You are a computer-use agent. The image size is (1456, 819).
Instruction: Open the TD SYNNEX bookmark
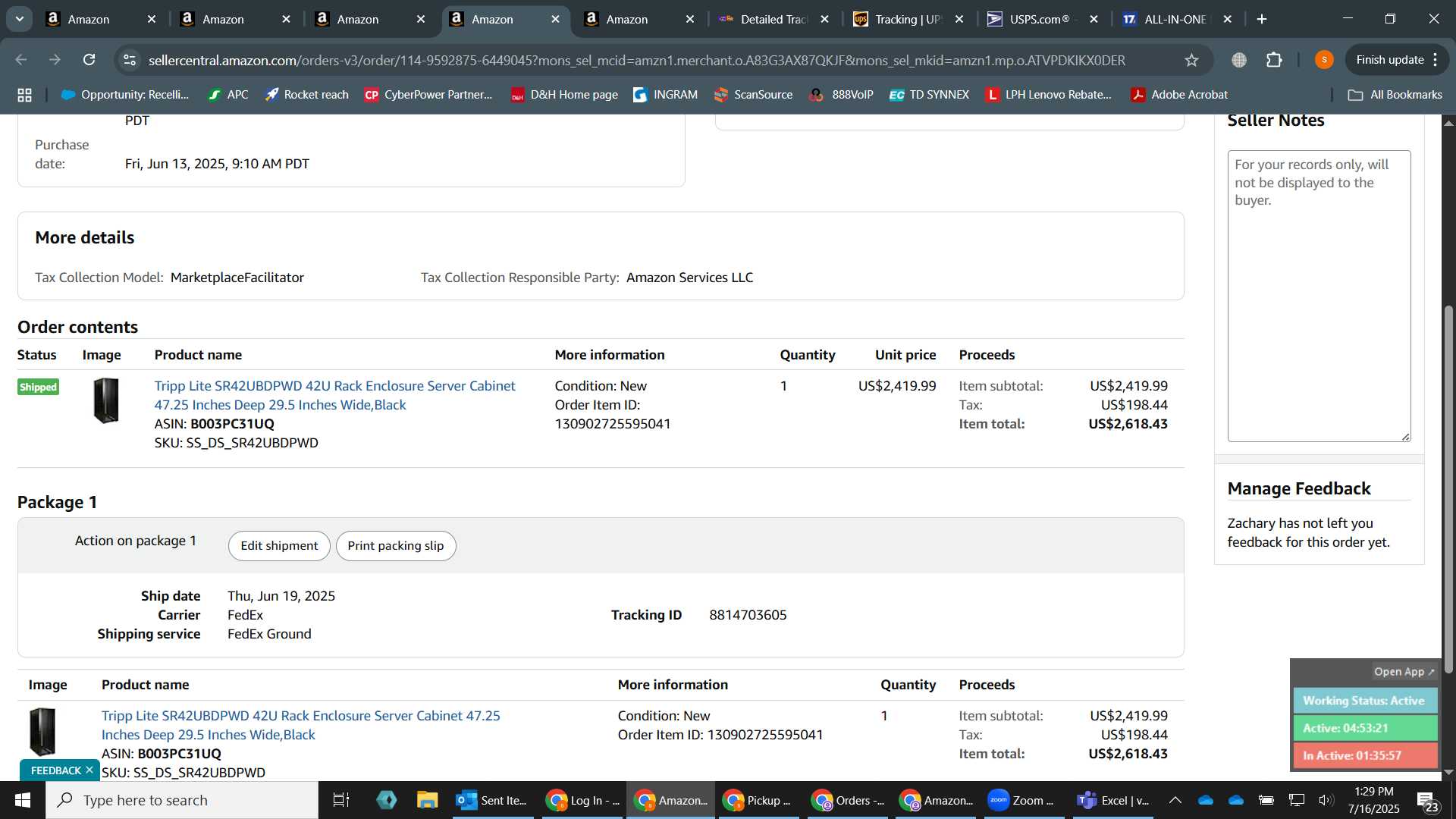pos(929,95)
